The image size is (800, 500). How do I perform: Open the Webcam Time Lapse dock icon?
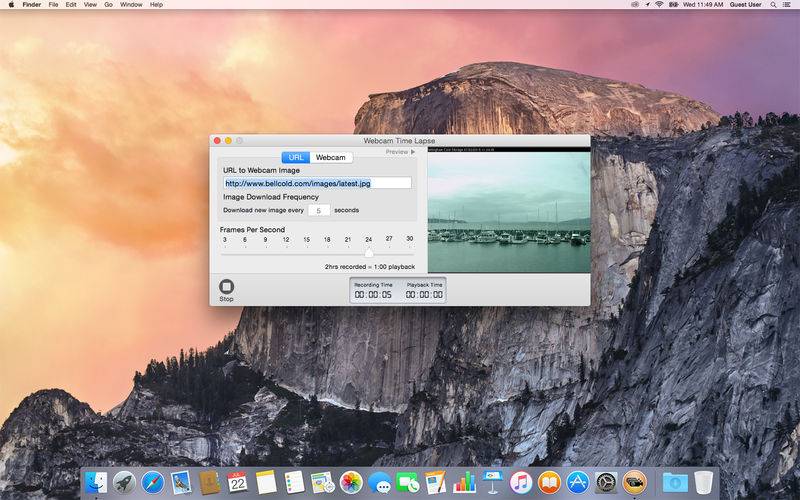(x=635, y=482)
